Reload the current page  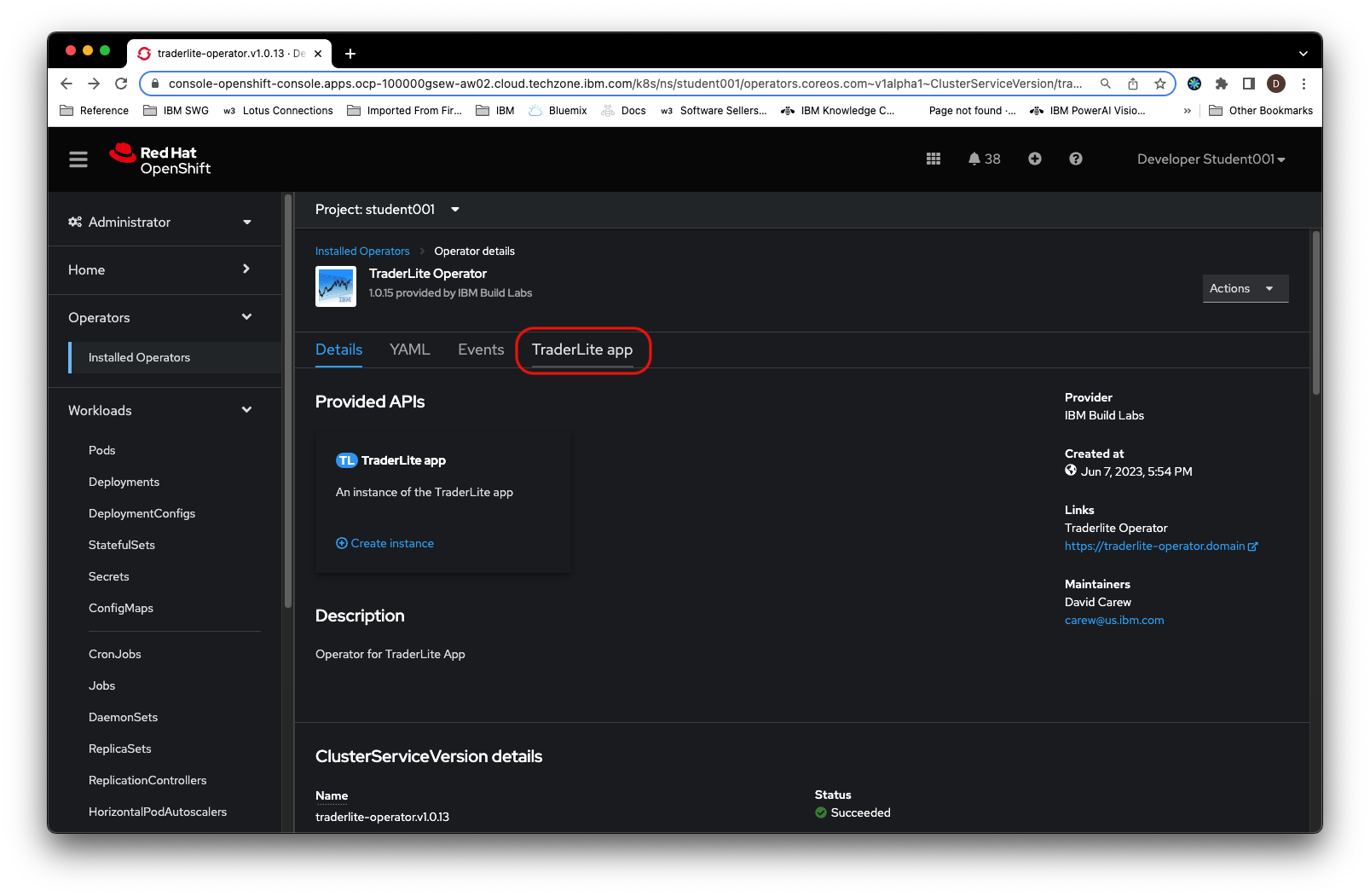tap(121, 84)
